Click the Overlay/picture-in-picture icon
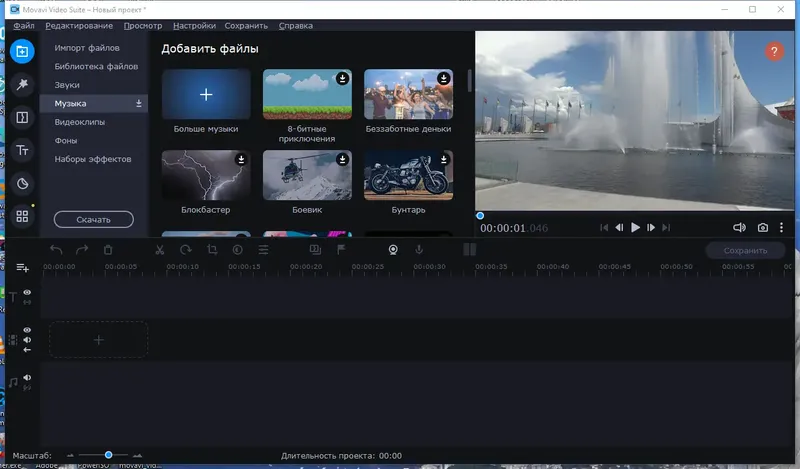 (315, 250)
